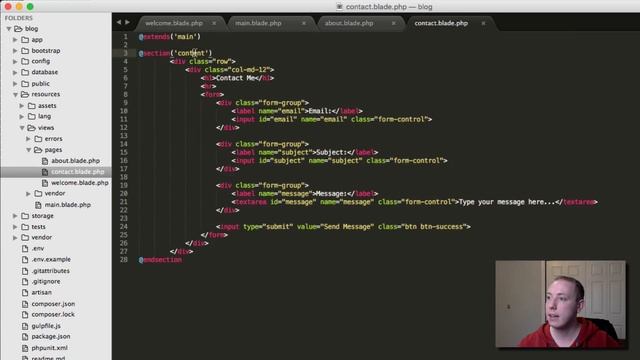
Task: Collapse the views folder arrow
Action: click(22, 128)
